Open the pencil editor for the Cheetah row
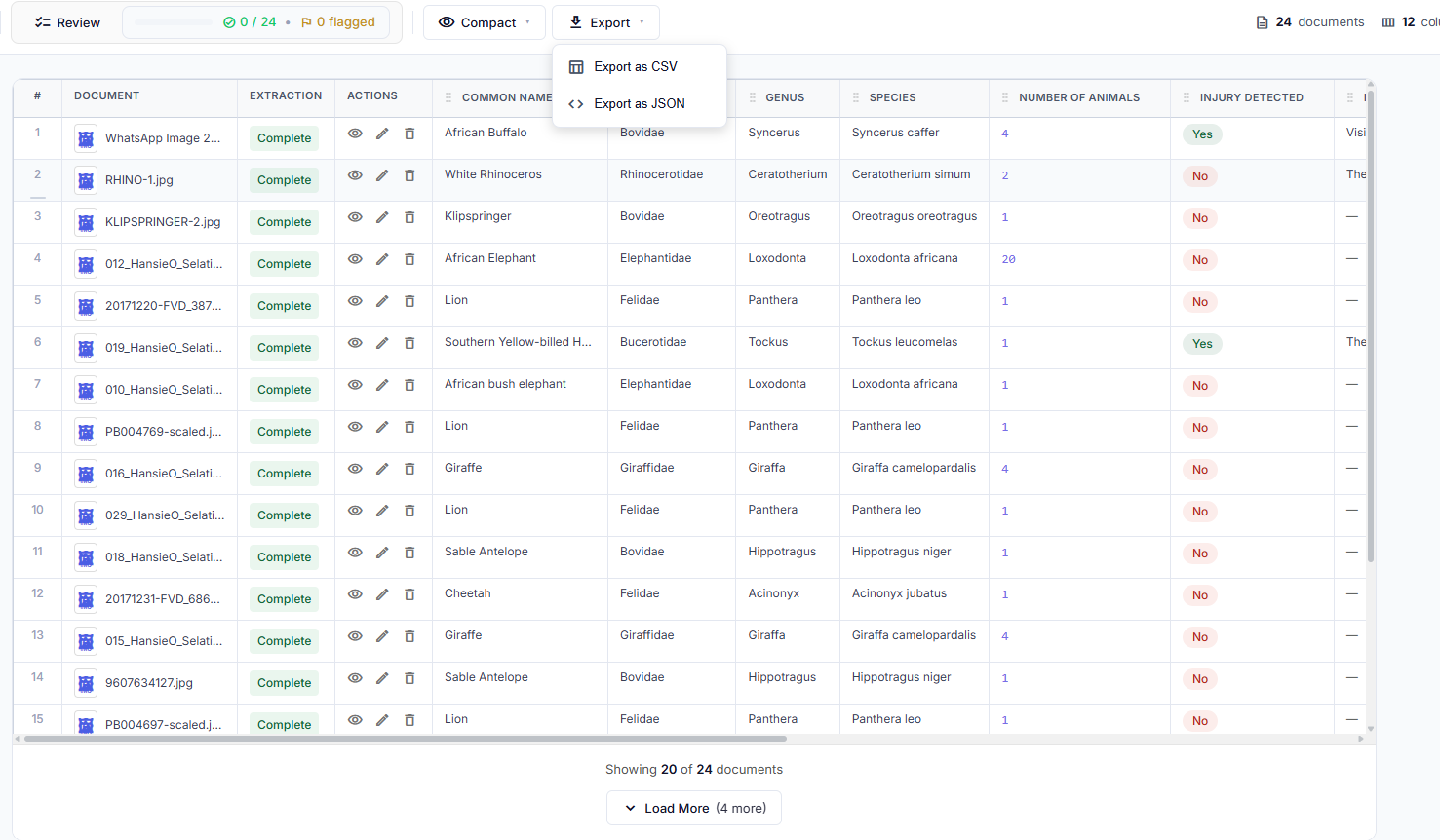Screen dimensions: 1440x840 (382, 594)
